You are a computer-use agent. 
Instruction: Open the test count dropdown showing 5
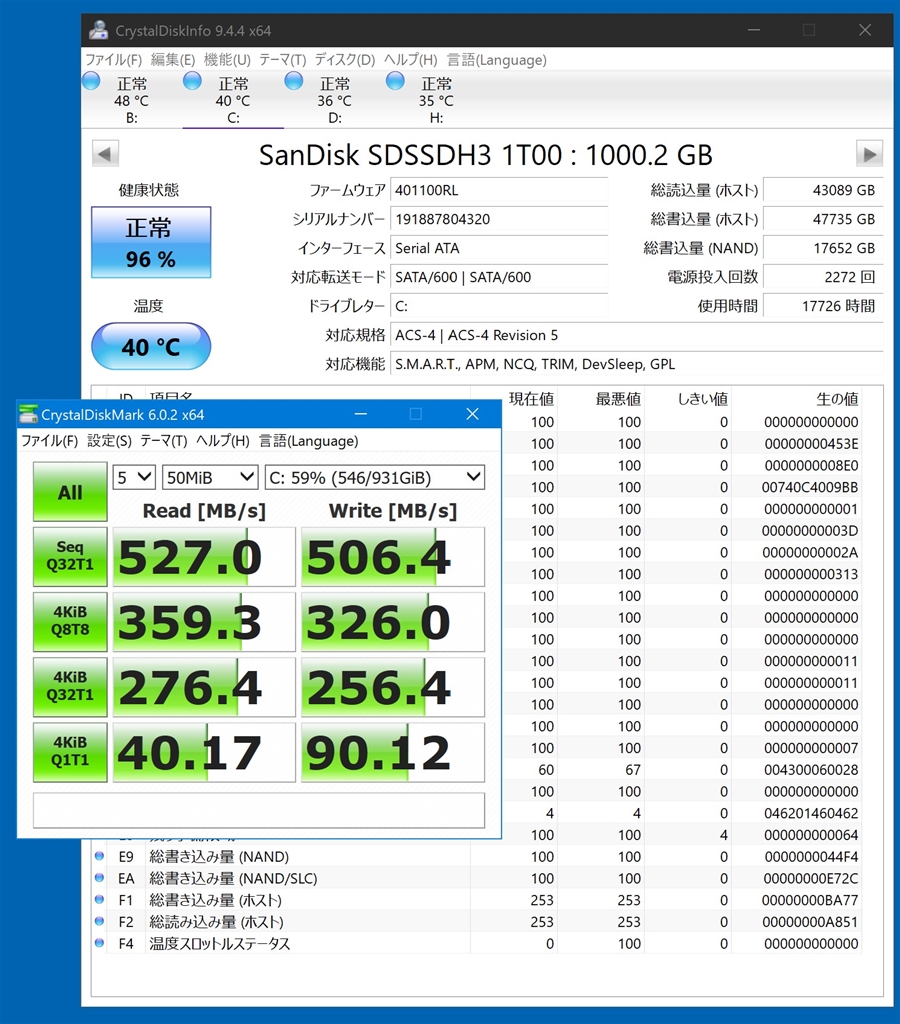point(134,477)
